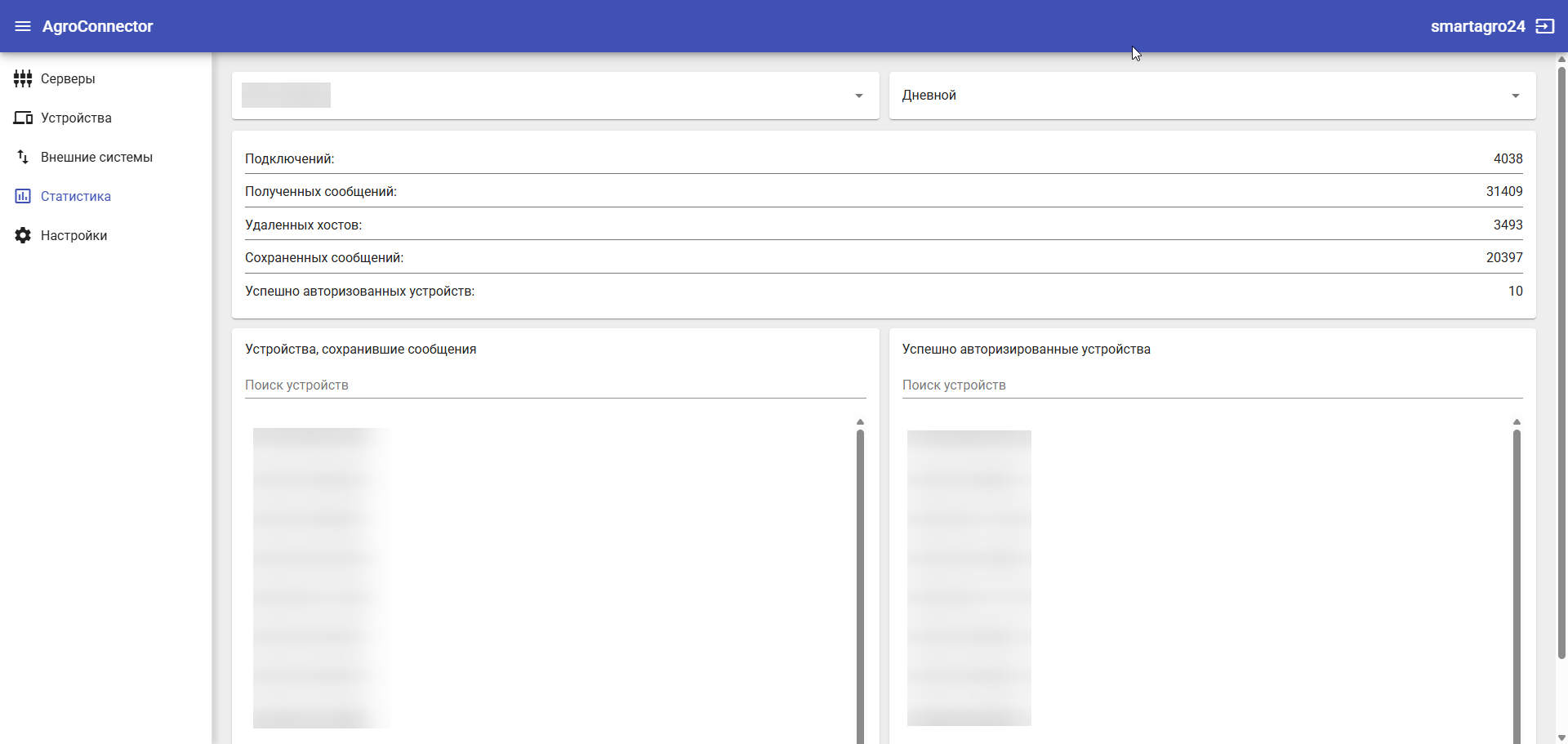Screen dimensions: 1568x744
Task: Click the saved-messages device list scrollbar
Action: (860, 572)
